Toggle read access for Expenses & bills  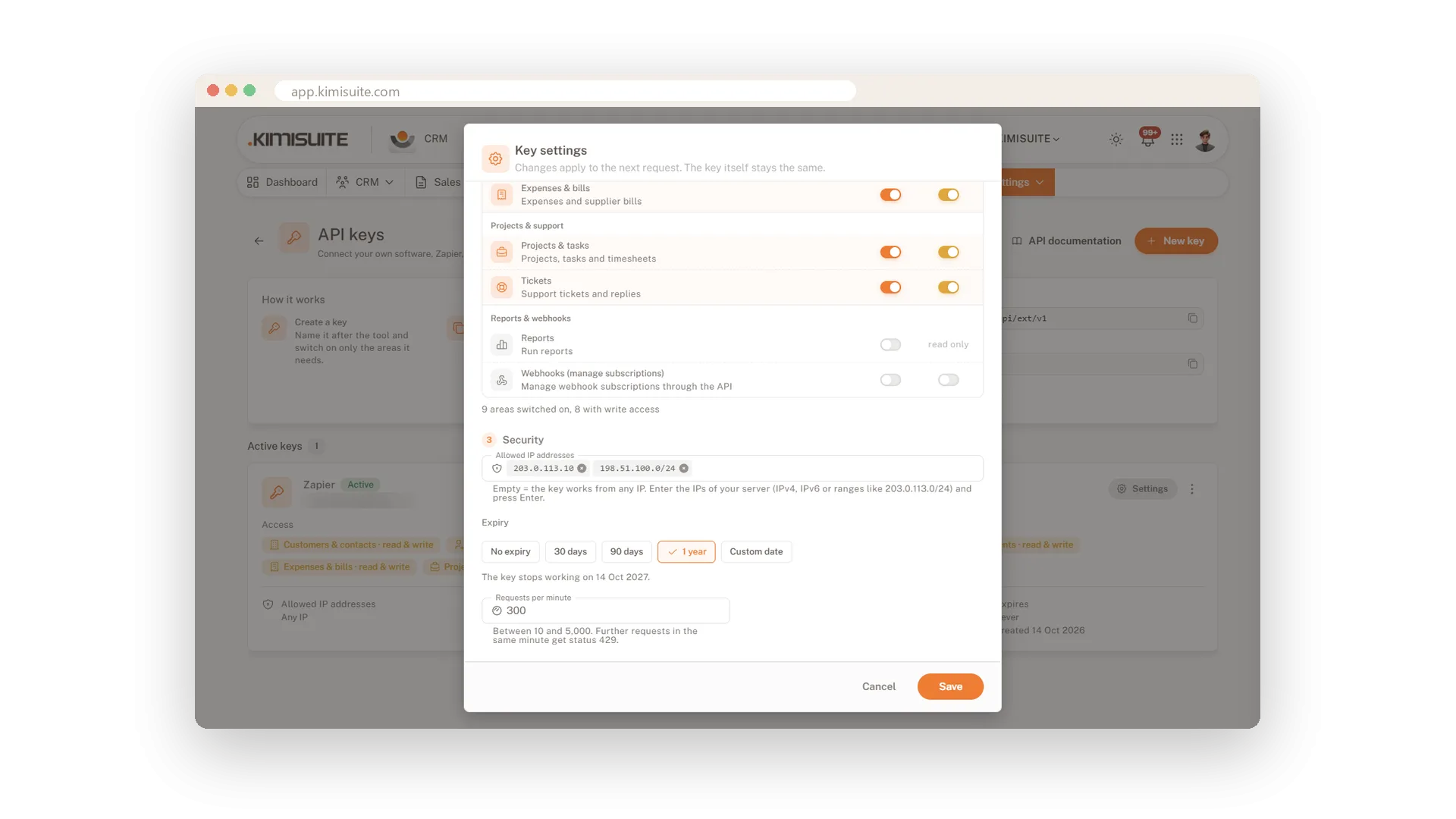[x=890, y=195]
